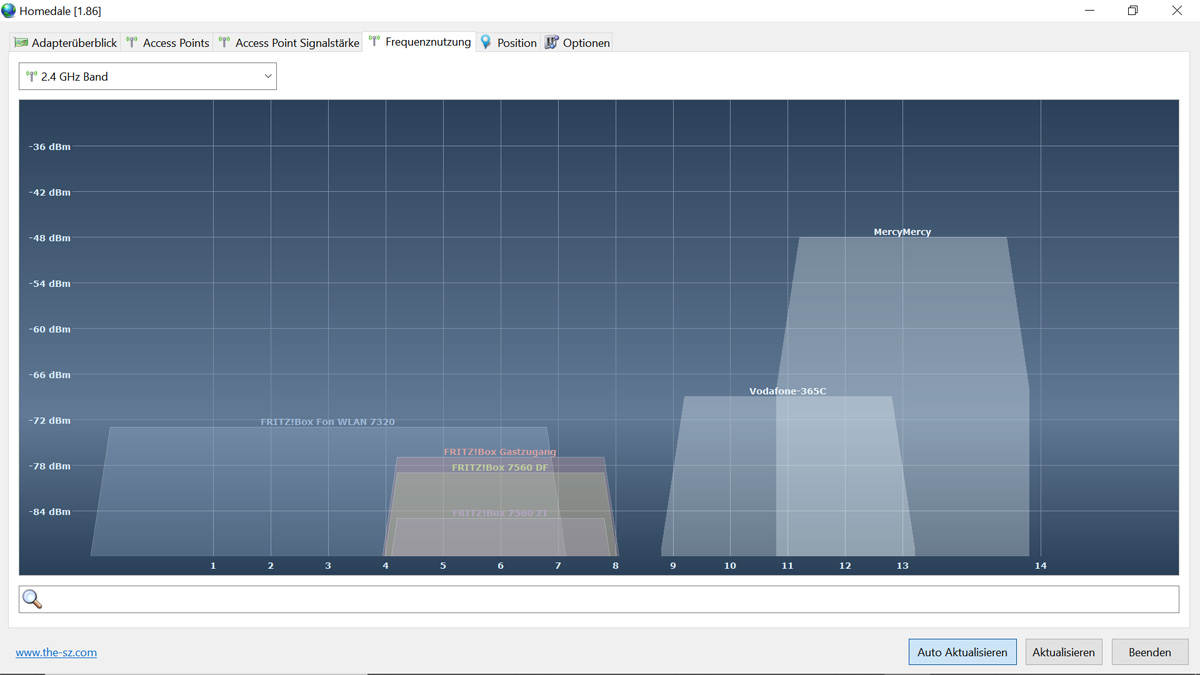Click channel 11 on the axis
This screenshot has height=675, width=1200.
click(x=787, y=566)
